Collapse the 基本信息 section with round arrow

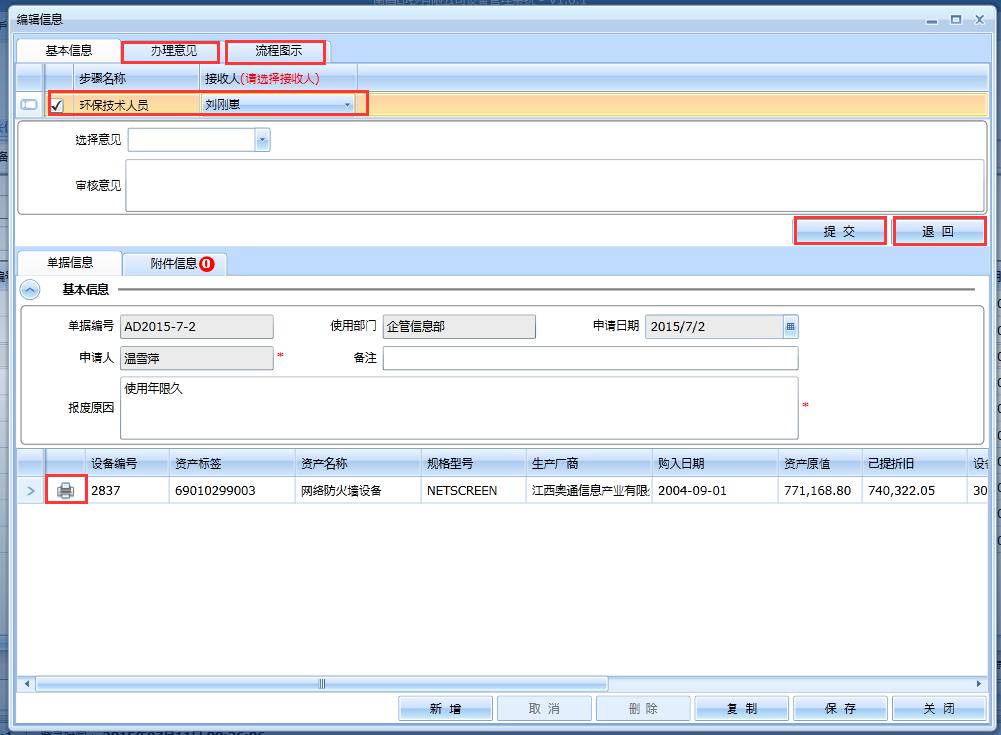31,290
